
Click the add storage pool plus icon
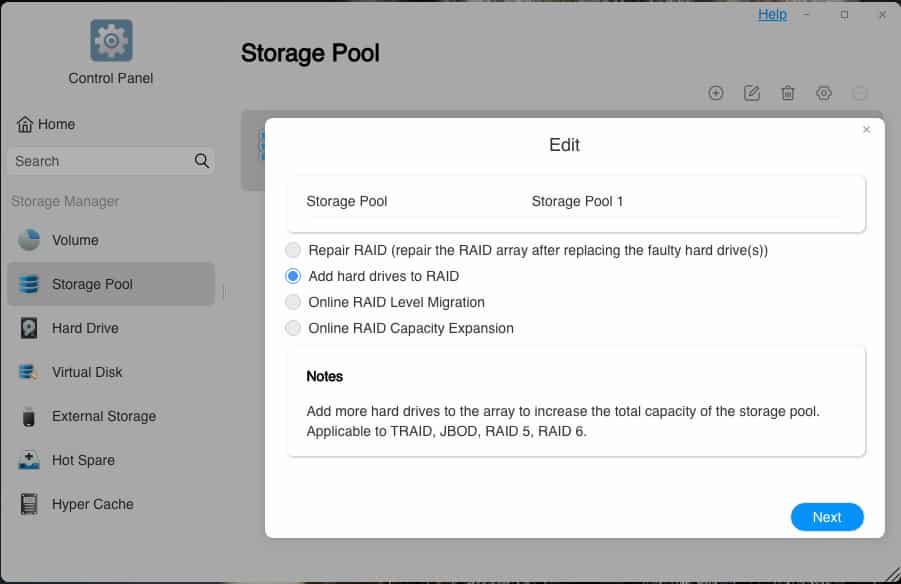pos(716,93)
